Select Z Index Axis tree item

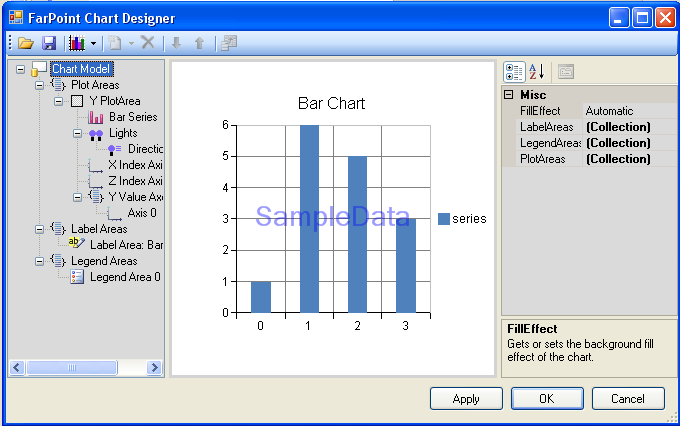tap(135, 181)
